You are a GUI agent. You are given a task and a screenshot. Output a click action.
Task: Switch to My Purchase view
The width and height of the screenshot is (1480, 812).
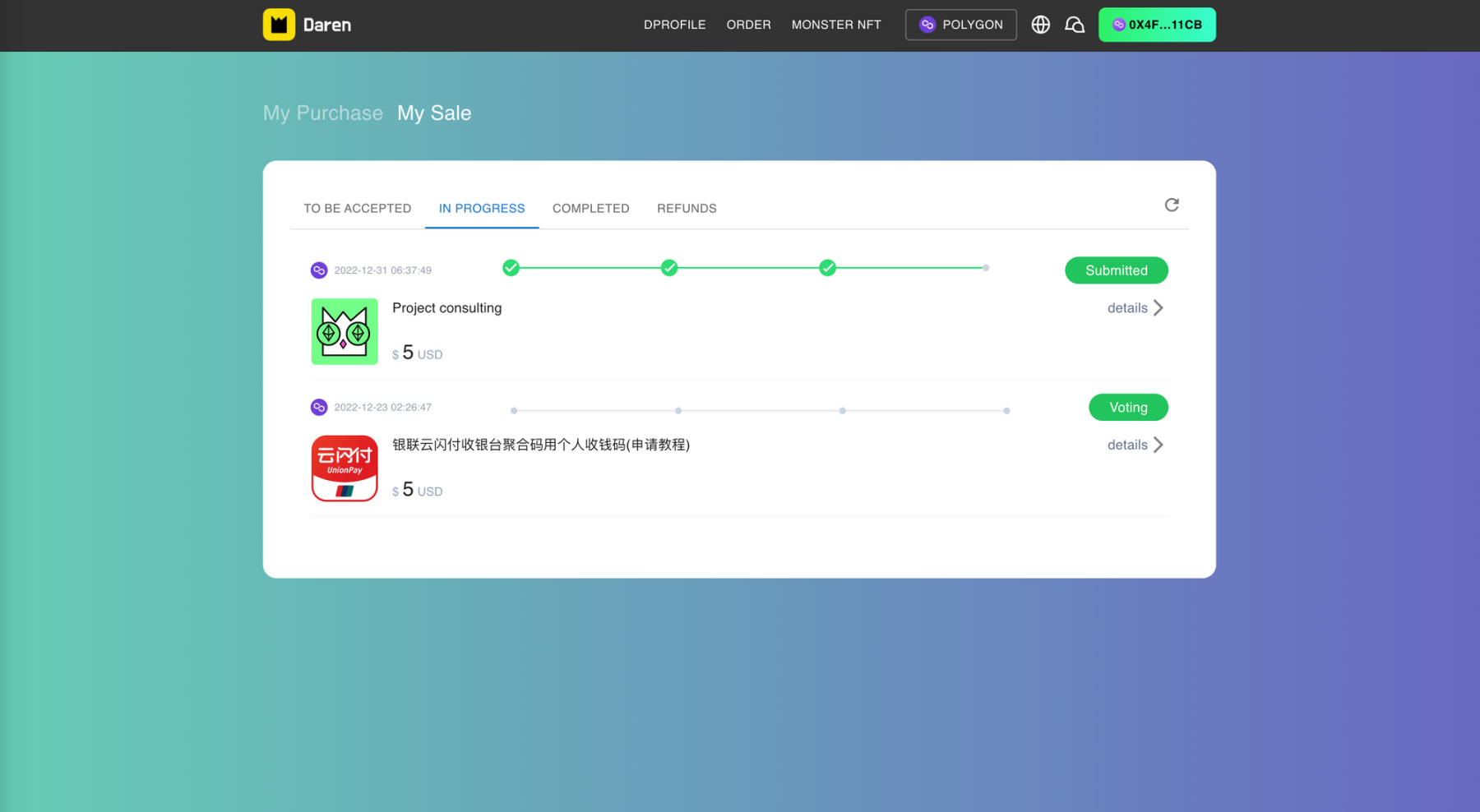pos(323,113)
